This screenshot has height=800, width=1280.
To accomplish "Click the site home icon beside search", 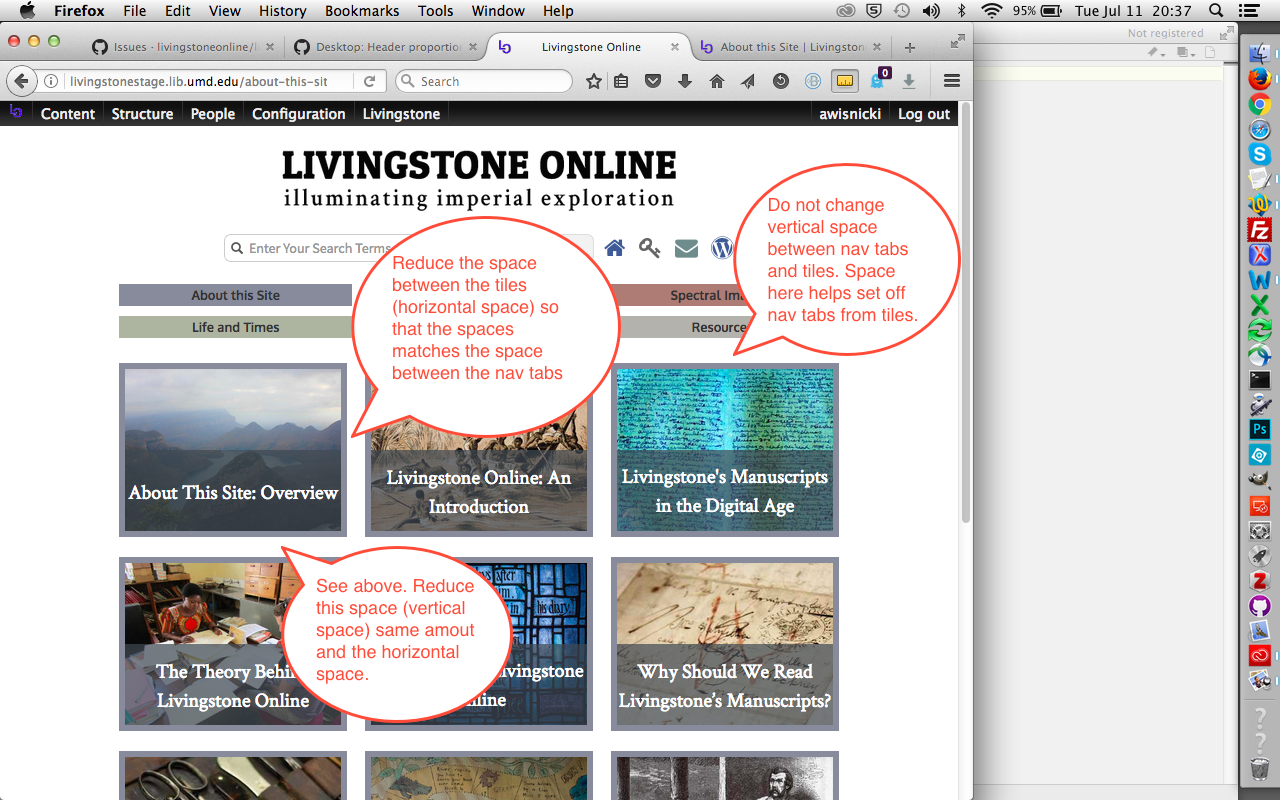I will (614, 247).
